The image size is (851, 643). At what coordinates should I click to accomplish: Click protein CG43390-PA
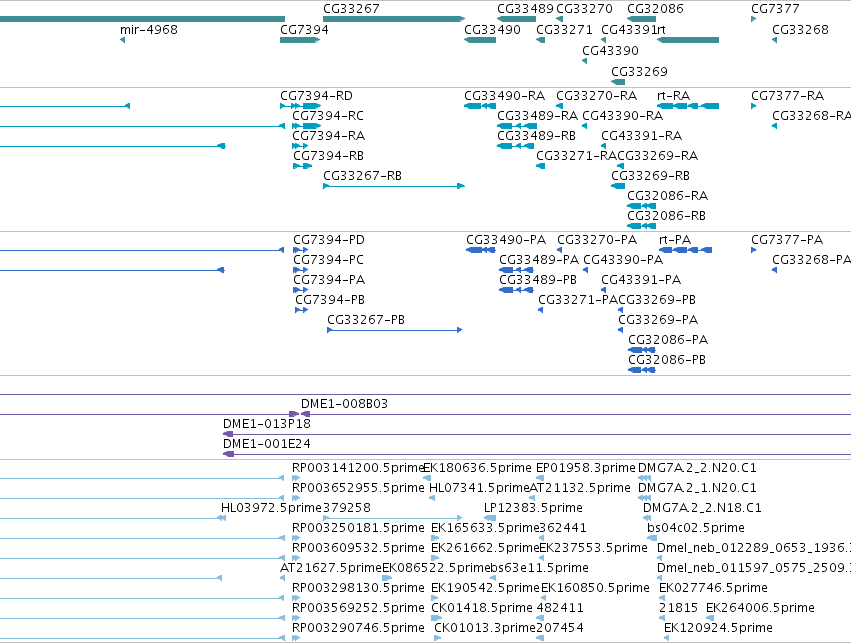623,260
